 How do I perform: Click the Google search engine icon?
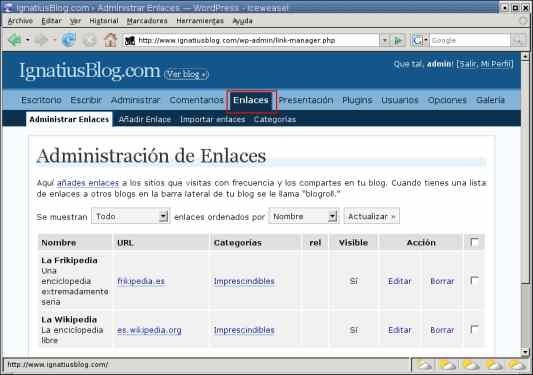click(x=417, y=41)
